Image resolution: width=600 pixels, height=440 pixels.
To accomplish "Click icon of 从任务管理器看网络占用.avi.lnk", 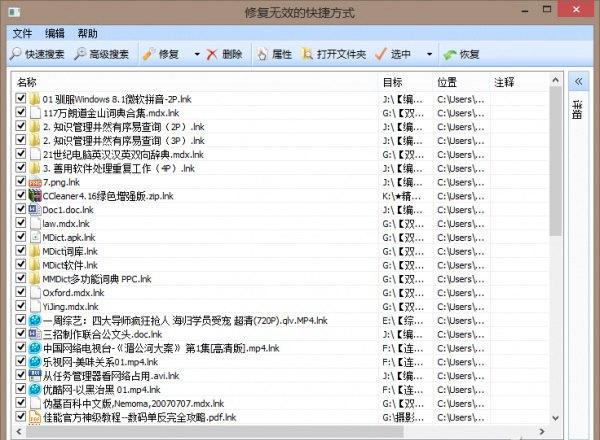I will coord(35,375).
